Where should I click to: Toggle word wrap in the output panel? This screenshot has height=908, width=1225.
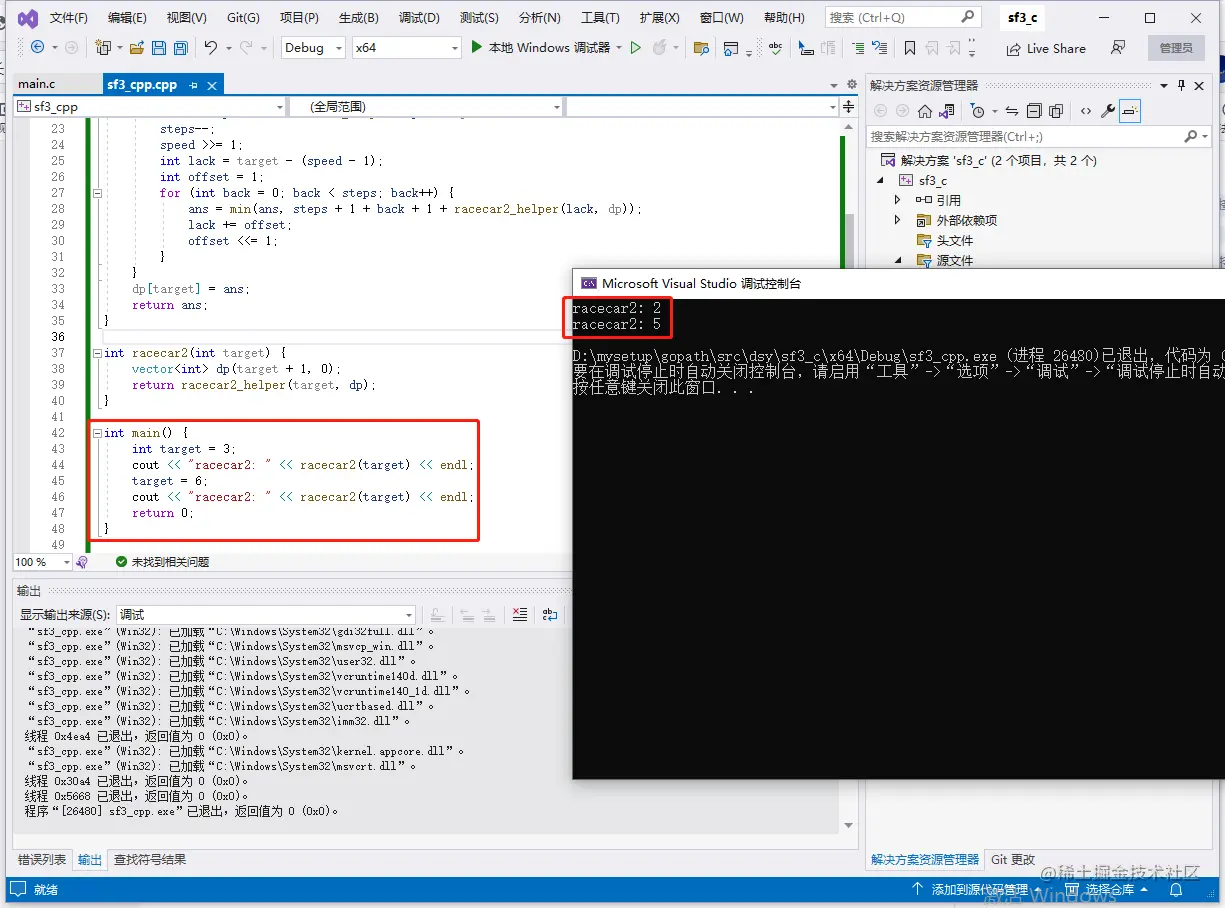coord(550,615)
